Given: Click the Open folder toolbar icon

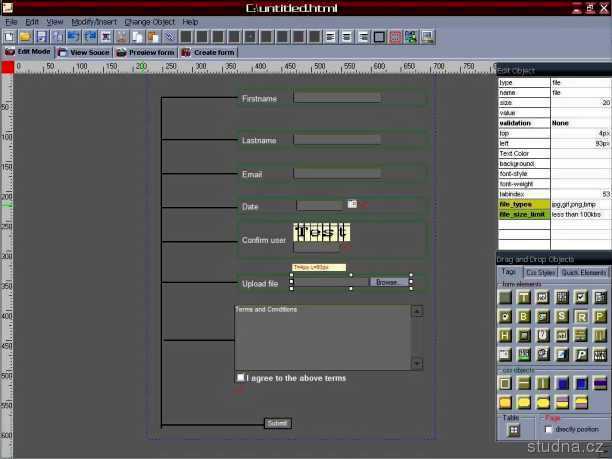Looking at the screenshot, I should tap(25, 36).
